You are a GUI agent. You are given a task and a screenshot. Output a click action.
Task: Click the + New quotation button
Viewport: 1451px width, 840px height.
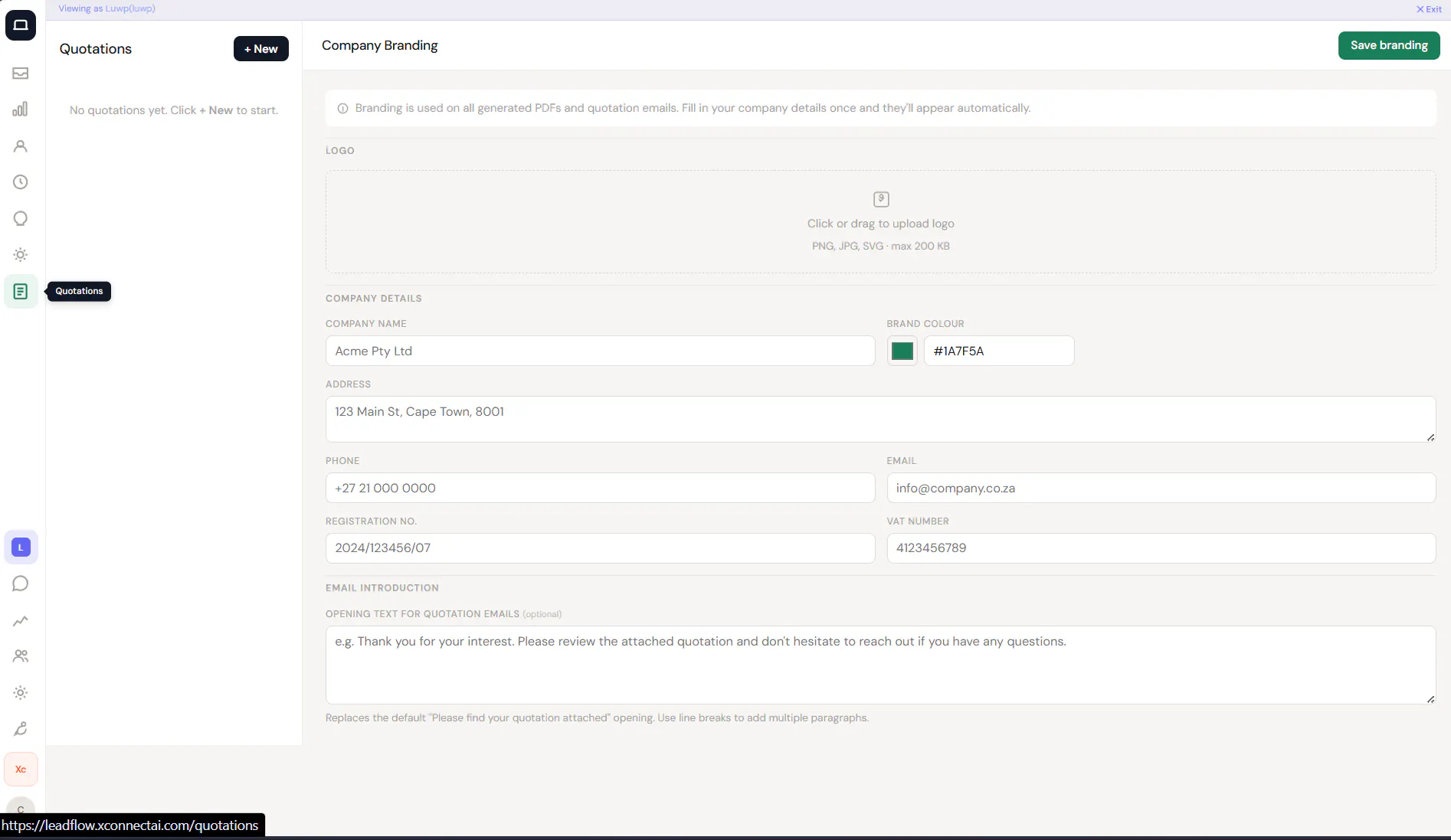click(261, 49)
